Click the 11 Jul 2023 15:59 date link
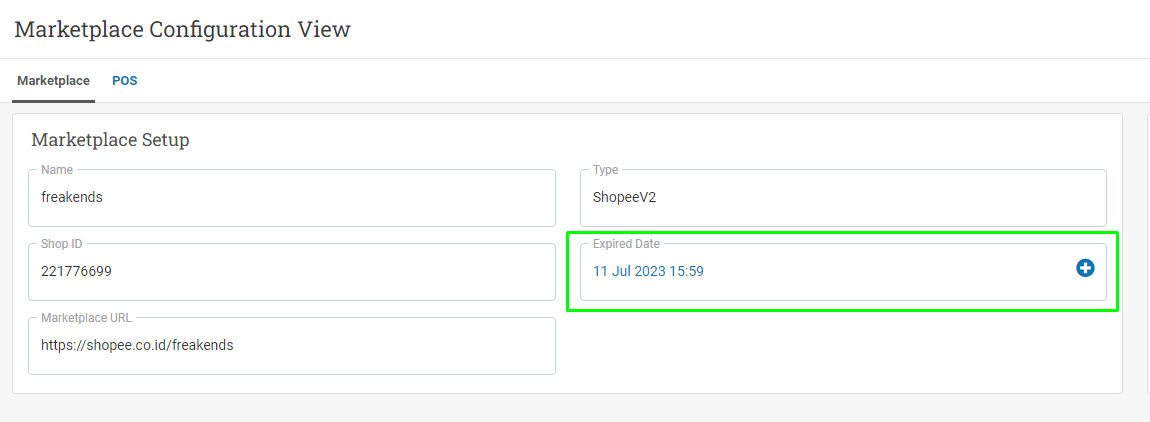This screenshot has width=1150, height=422. point(648,272)
